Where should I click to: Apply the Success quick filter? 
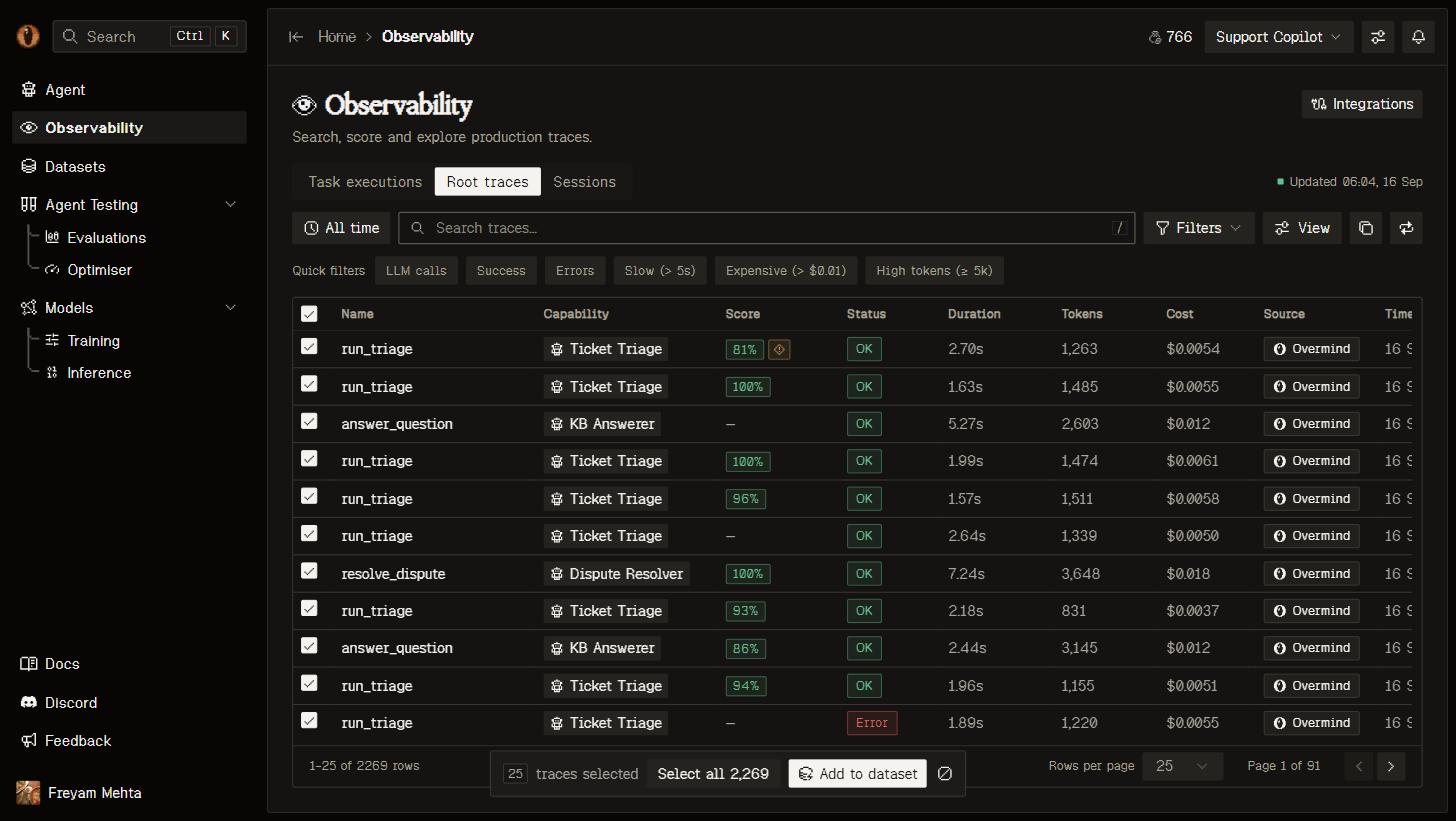[x=501, y=271]
